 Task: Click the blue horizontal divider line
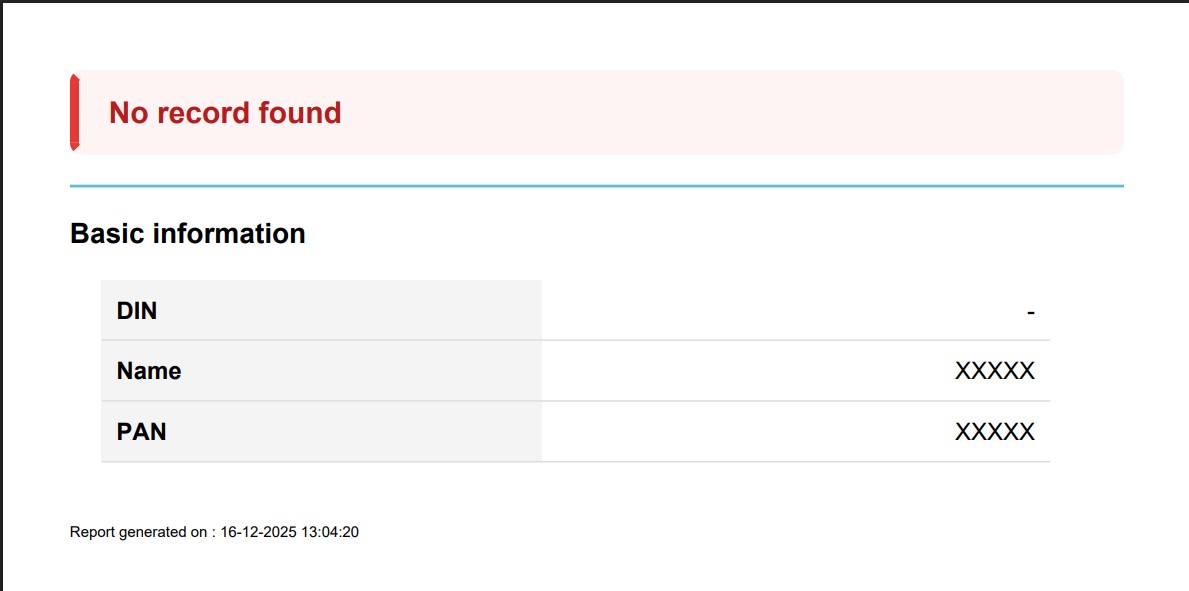pos(596,186)
